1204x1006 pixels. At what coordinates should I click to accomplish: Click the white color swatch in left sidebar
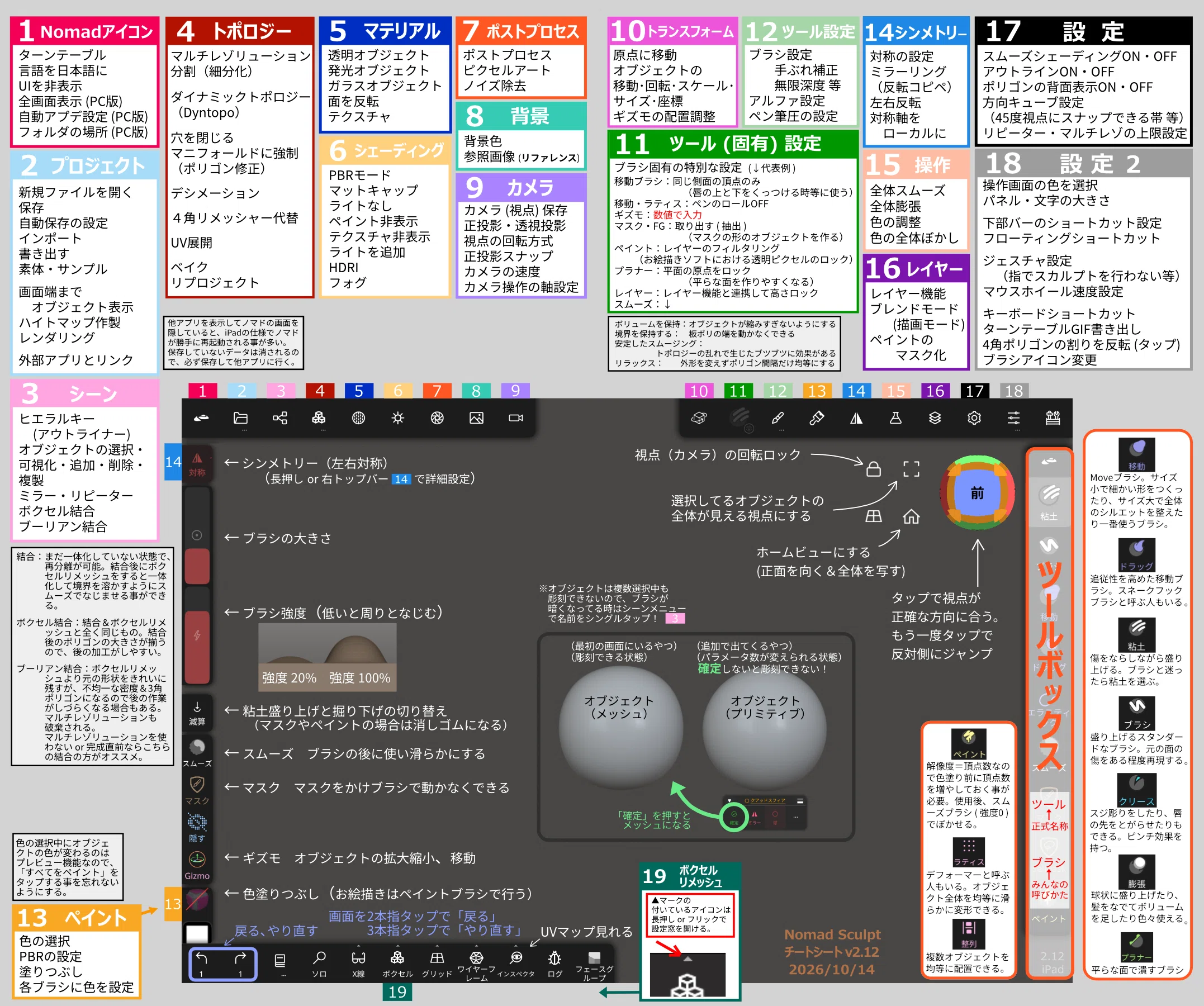coord(197,934)
